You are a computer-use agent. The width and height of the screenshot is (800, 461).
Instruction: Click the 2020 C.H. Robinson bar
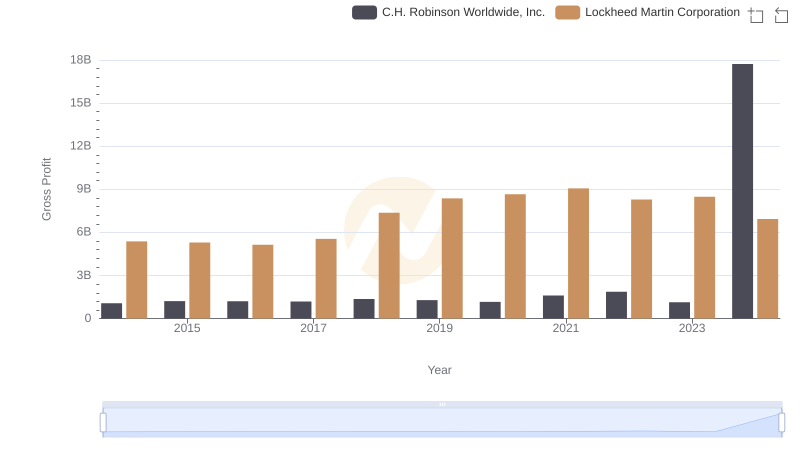(490, 310)
